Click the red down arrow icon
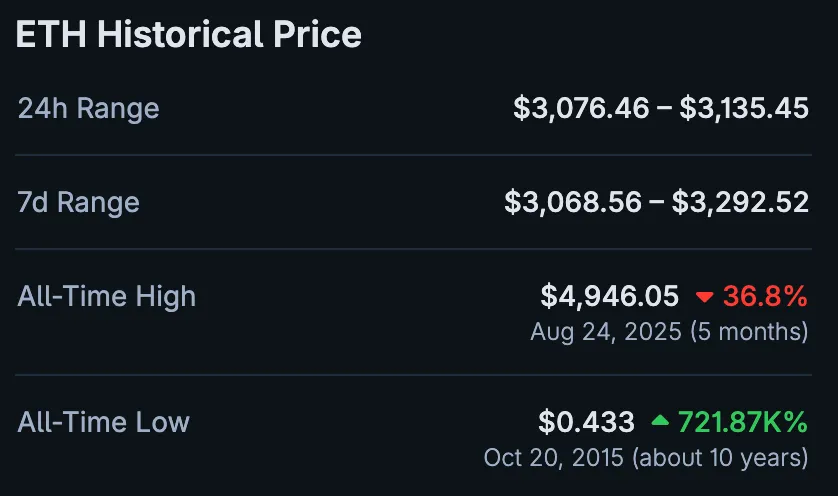The height and width of the screenshot is (496, 838). pyautogui.click(x=704, y=297)
